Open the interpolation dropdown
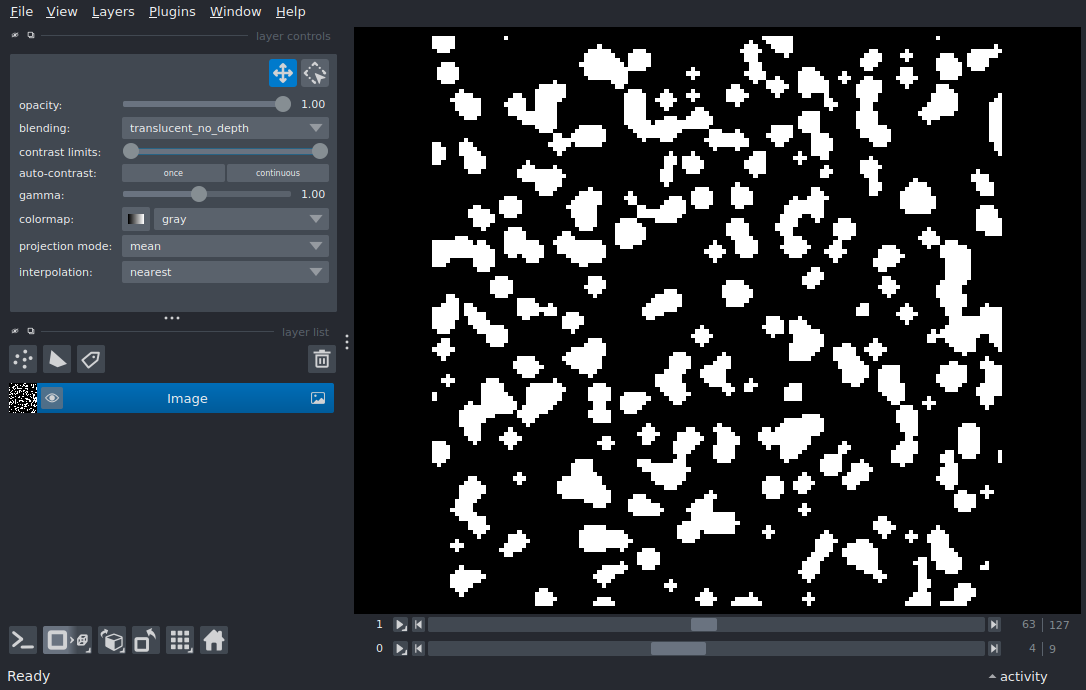The image size is (1086, 690). (225, 272)
